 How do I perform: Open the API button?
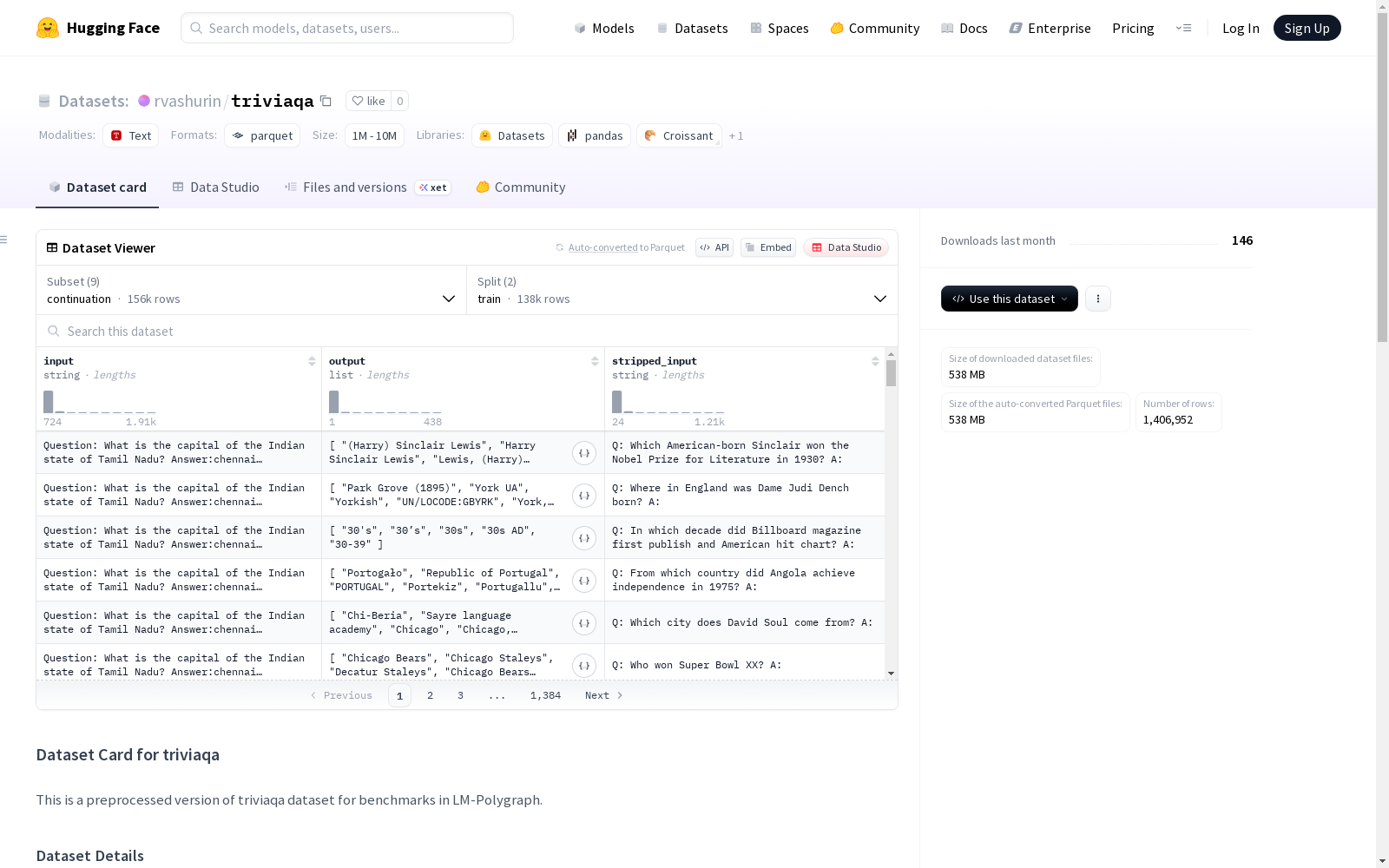tap(714, 247)
